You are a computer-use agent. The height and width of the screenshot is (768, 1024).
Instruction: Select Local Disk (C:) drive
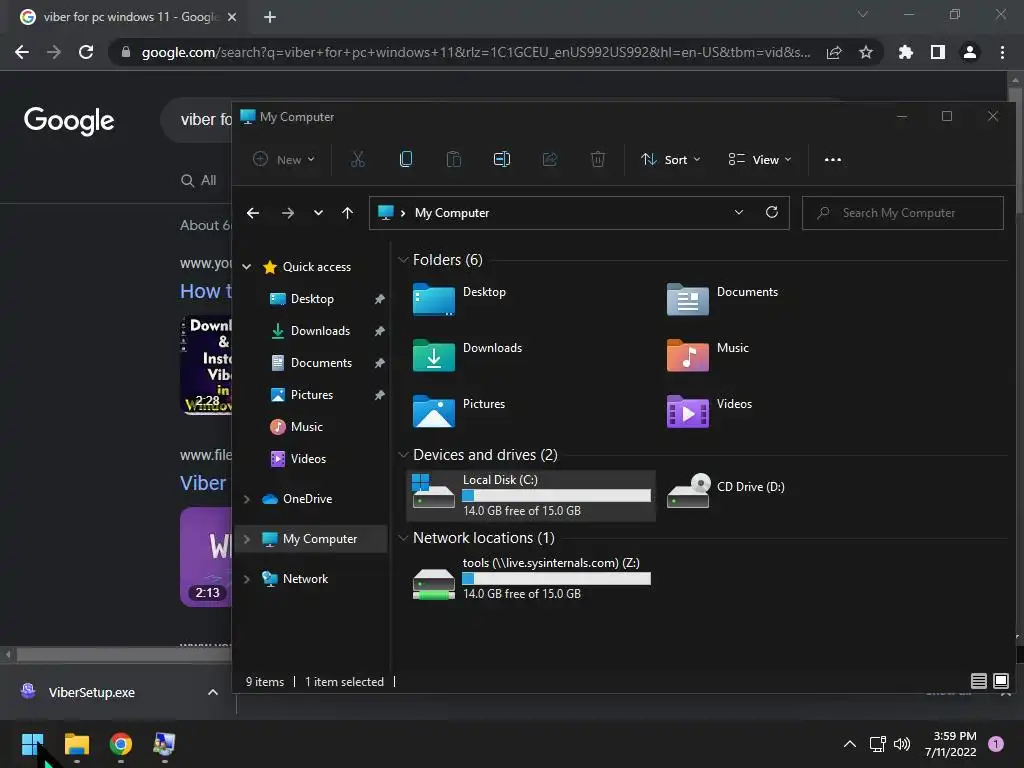[x=531, y=495]
